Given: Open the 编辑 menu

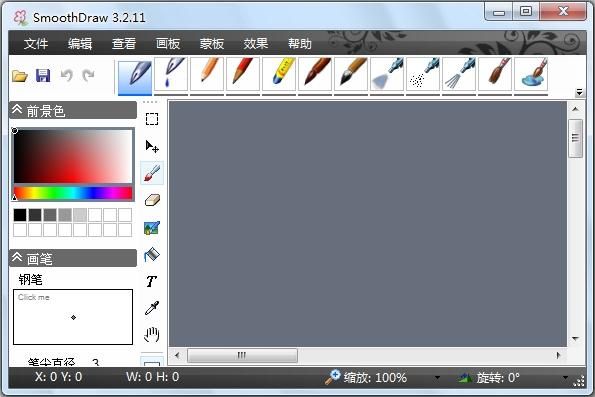Looking at the screenshot, I should tap(80, 44).
